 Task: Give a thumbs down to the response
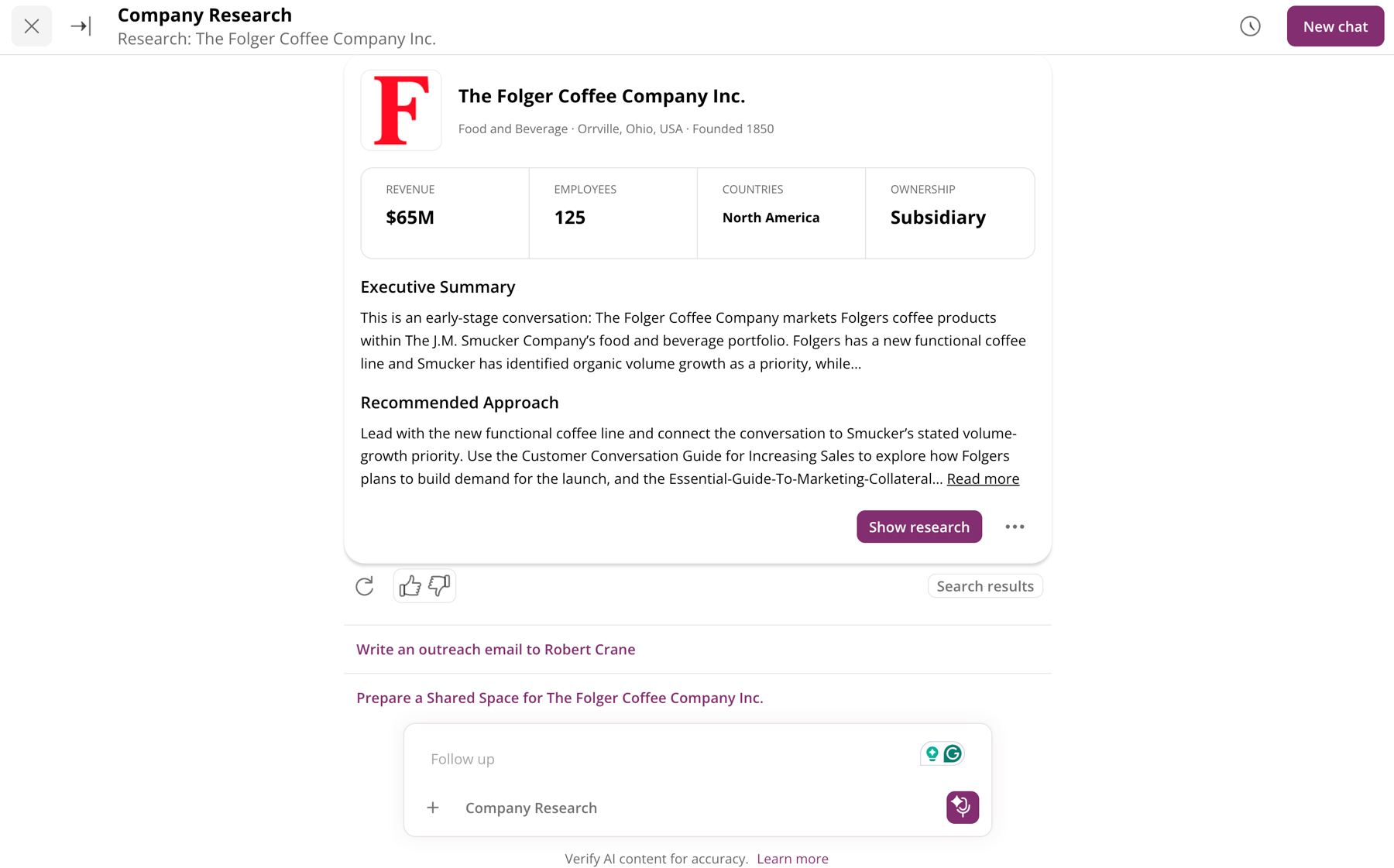439,586
